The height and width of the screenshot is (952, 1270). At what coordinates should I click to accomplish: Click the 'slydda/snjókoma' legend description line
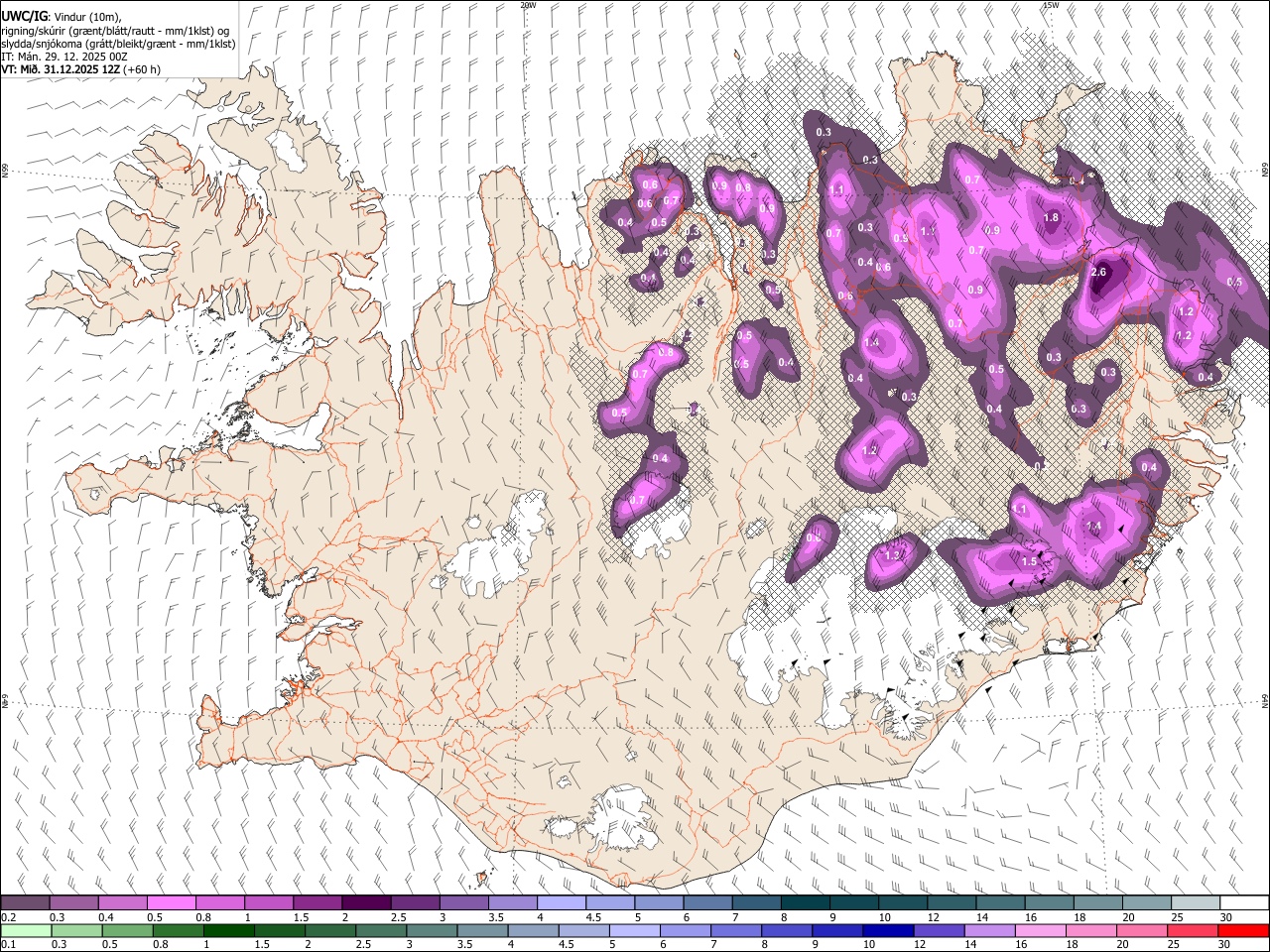coord(118,44)
